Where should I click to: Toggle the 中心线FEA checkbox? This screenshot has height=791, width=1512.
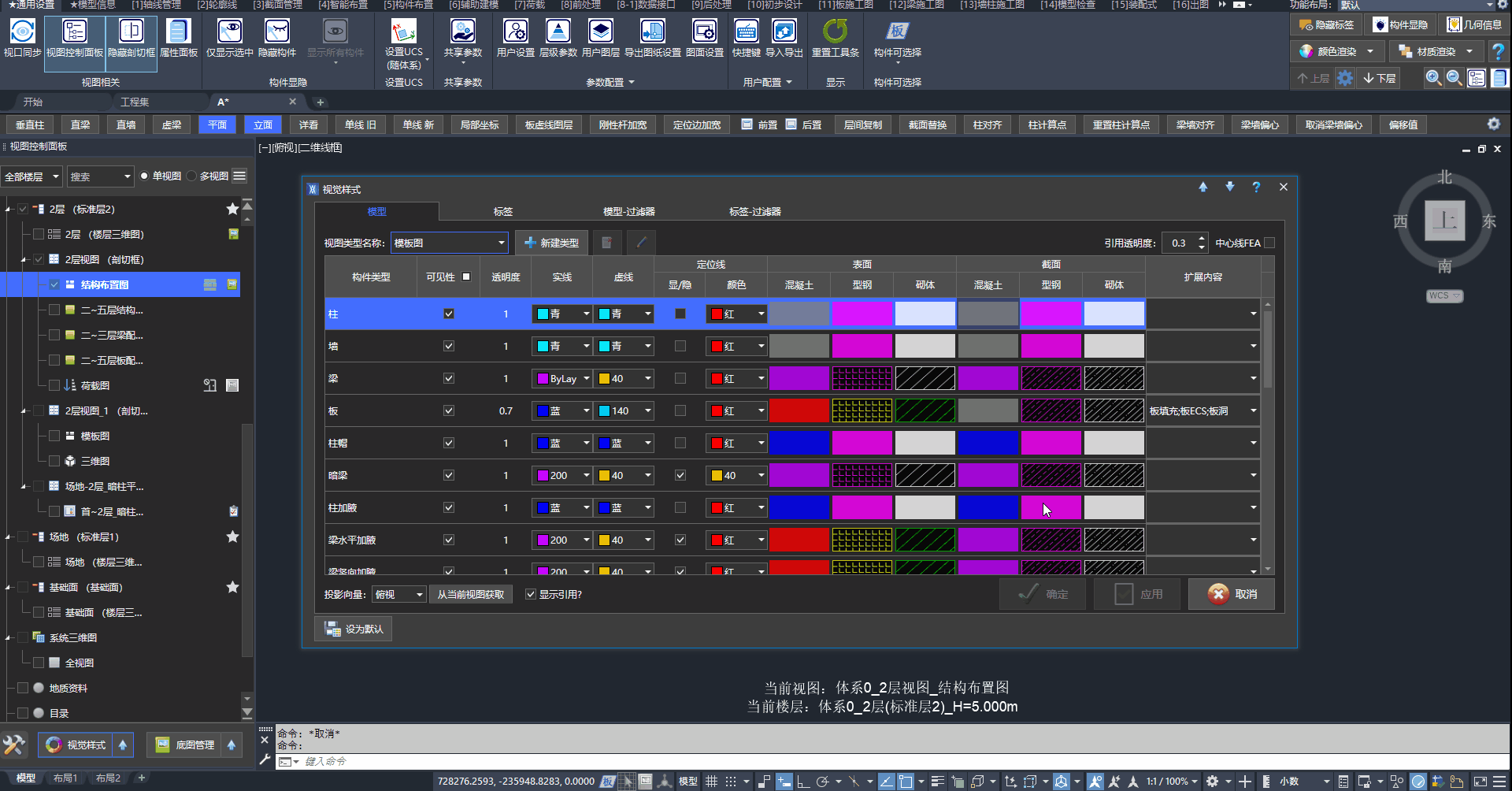(1269, 243)
